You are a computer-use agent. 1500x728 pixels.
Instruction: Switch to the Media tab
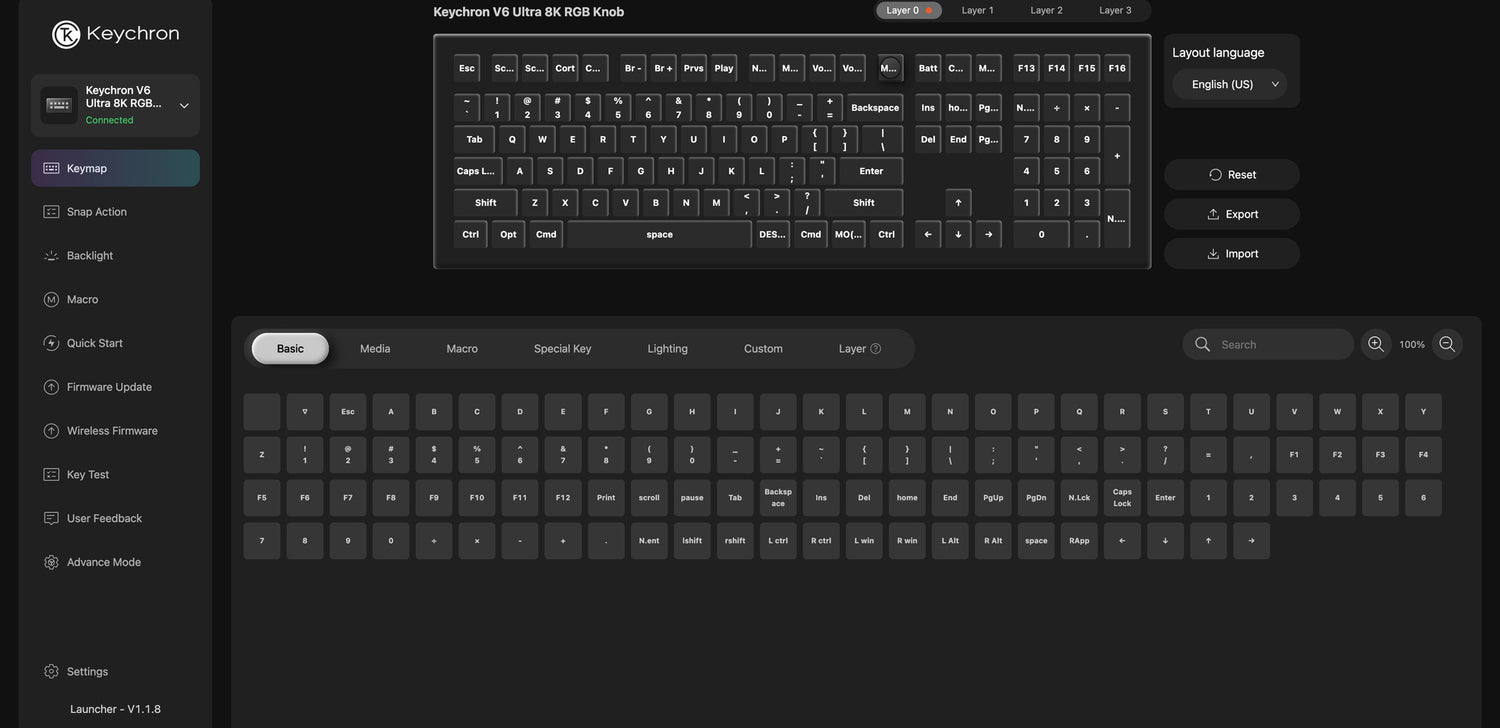375,349
